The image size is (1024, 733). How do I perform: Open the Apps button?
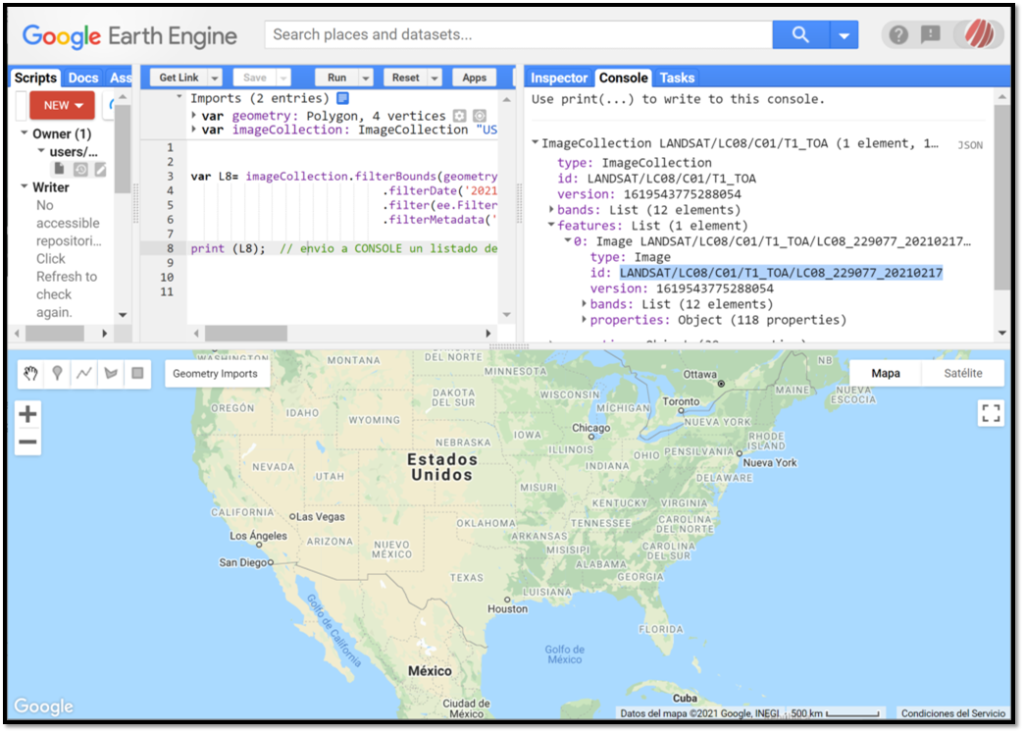click(474, 78)
